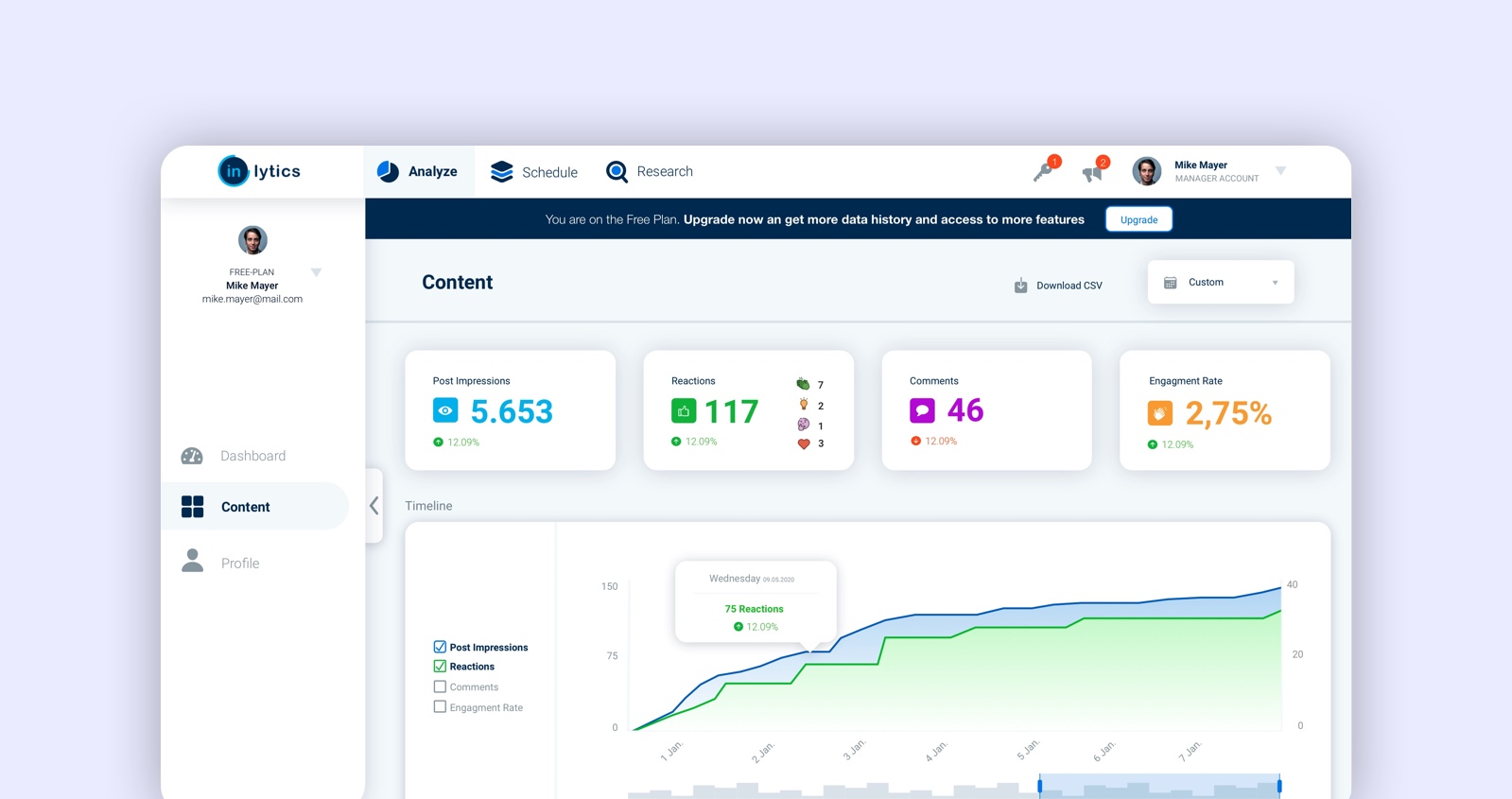Uncheck the Reactions checkbox
Screen dimensions: 1512x799
pos(440,667)
